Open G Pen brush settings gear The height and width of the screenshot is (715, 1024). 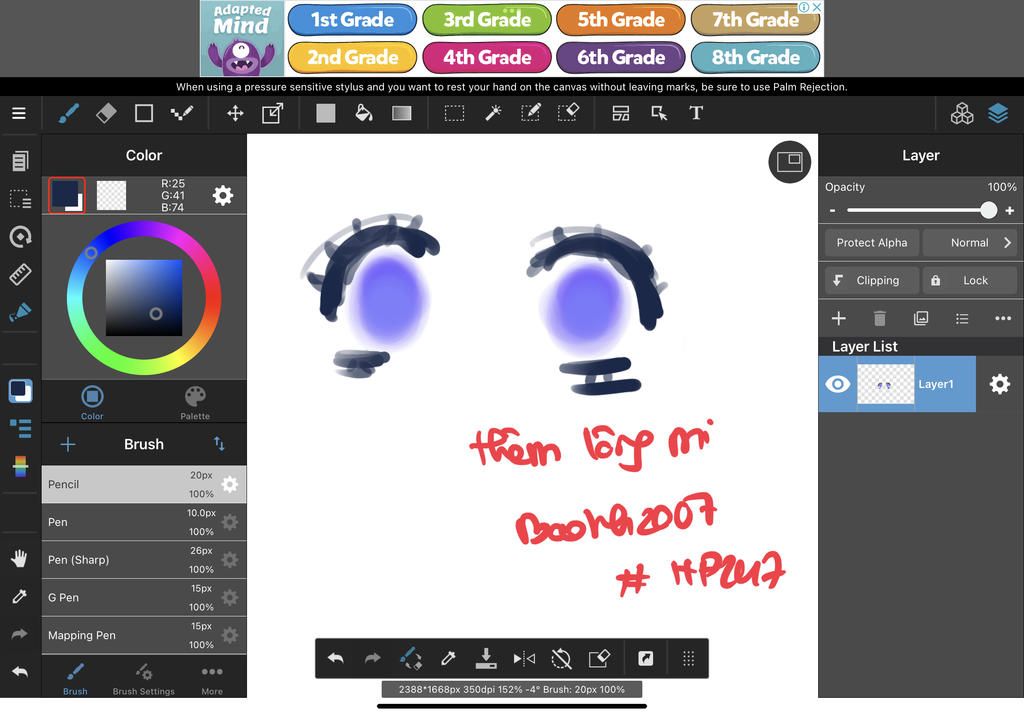(x=230, y=597)
